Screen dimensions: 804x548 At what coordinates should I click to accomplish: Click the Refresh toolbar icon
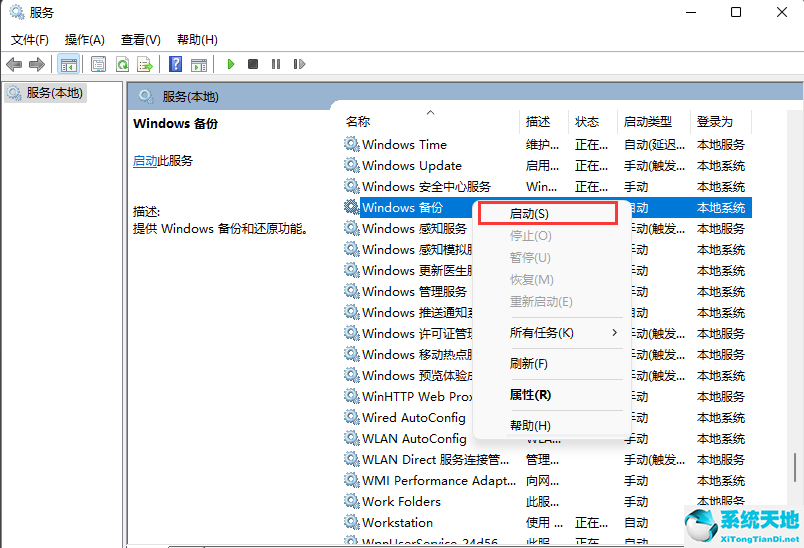coord(121,64)
